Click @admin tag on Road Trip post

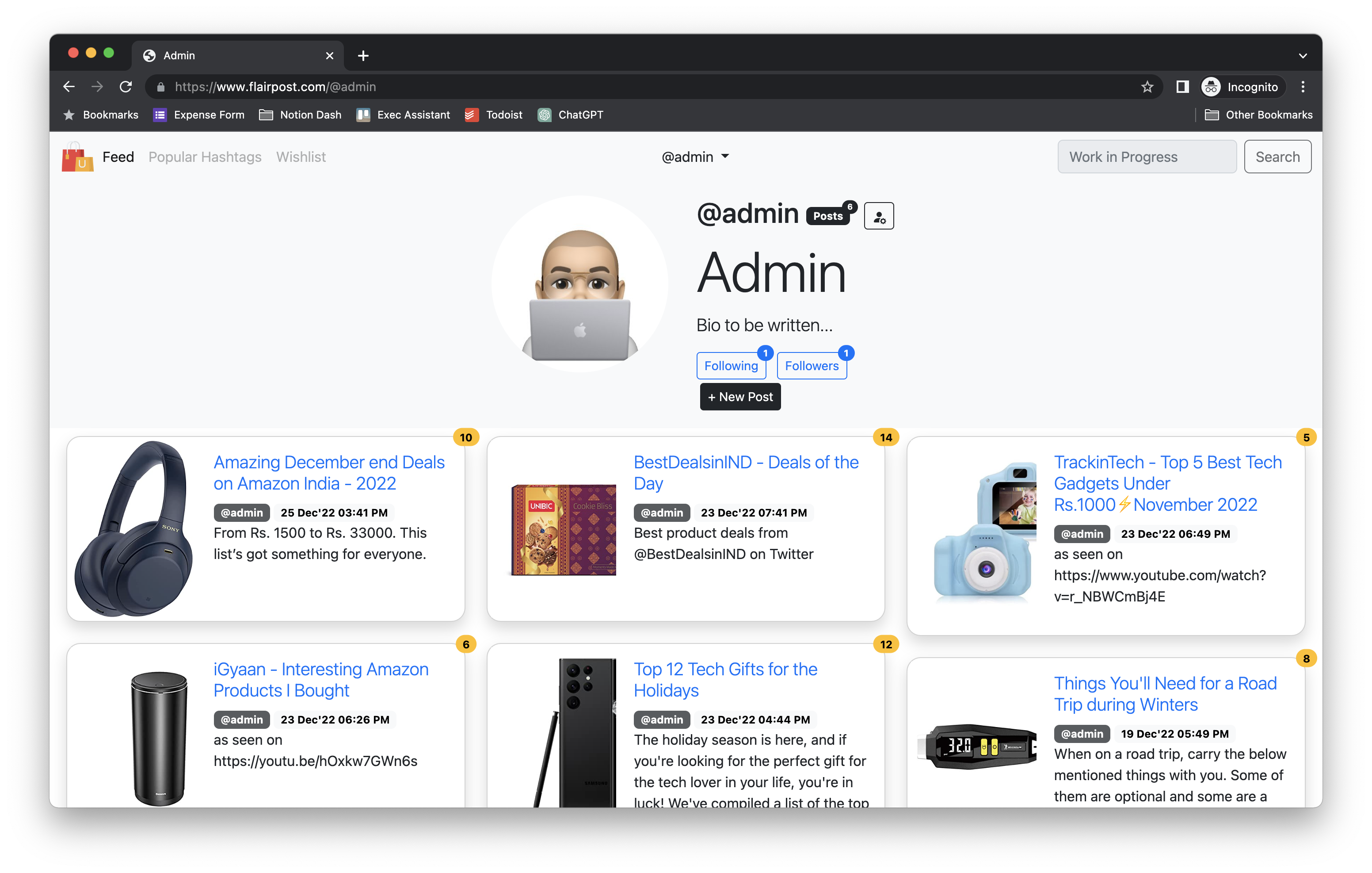[x=1082, y=734]
